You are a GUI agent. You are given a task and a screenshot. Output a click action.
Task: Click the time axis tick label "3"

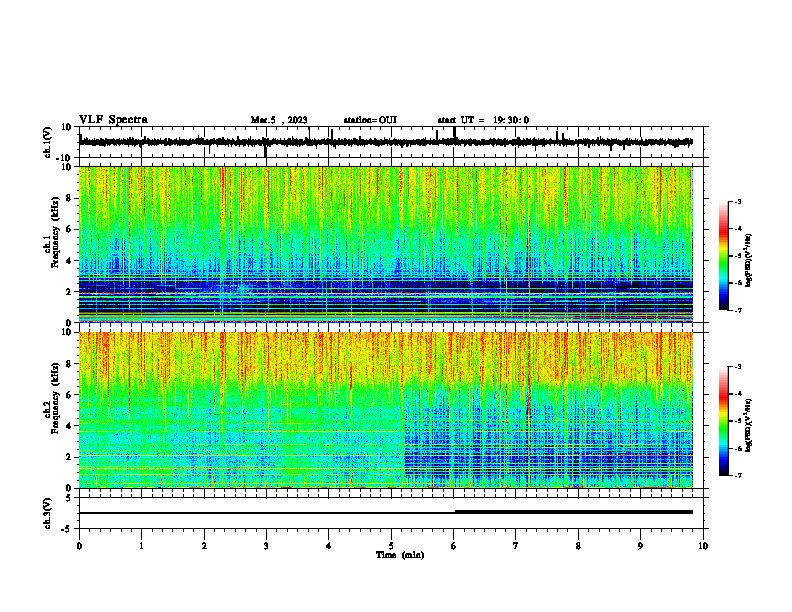click(x=266, y=546)
